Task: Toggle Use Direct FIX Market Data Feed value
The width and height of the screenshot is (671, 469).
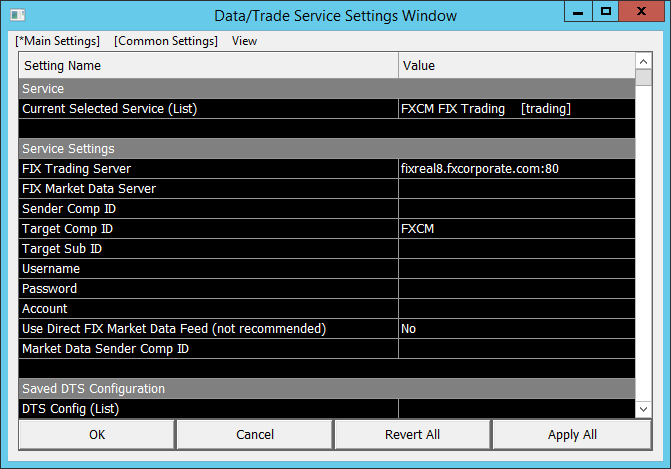Action: 517,329
